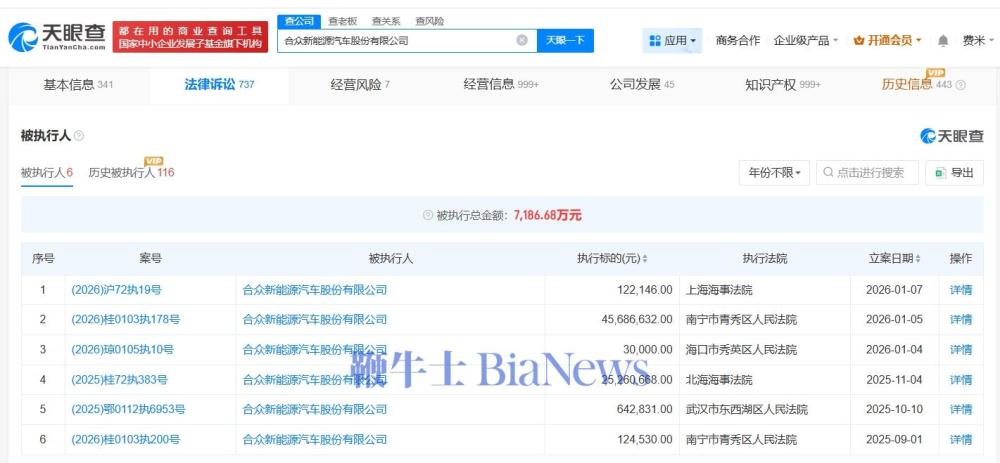Click the 执行法院 column header
The height and width of the screenshot is (463, 1000).
coord(765,259)
